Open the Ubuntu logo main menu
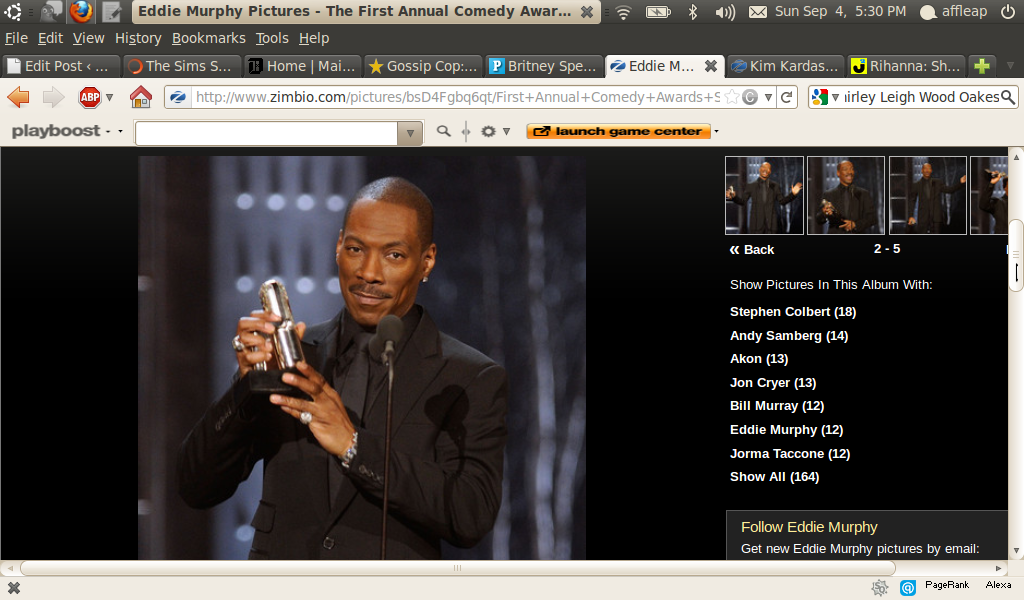 click(x=13, y=11)
